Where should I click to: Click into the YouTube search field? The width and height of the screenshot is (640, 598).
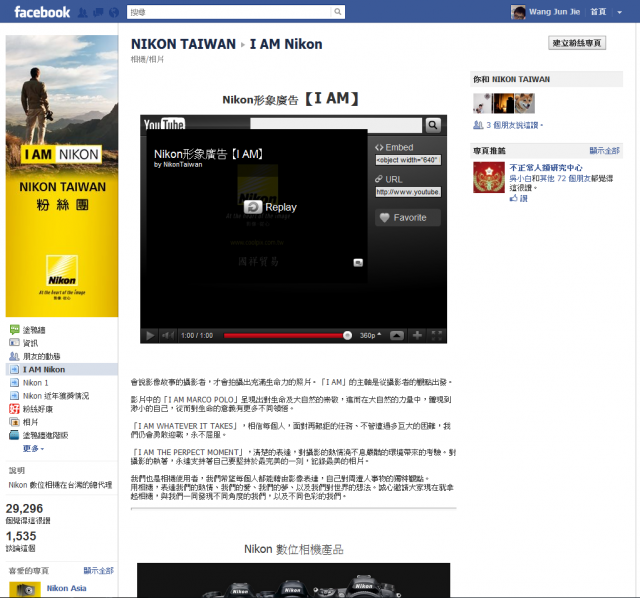pos(336,125)
